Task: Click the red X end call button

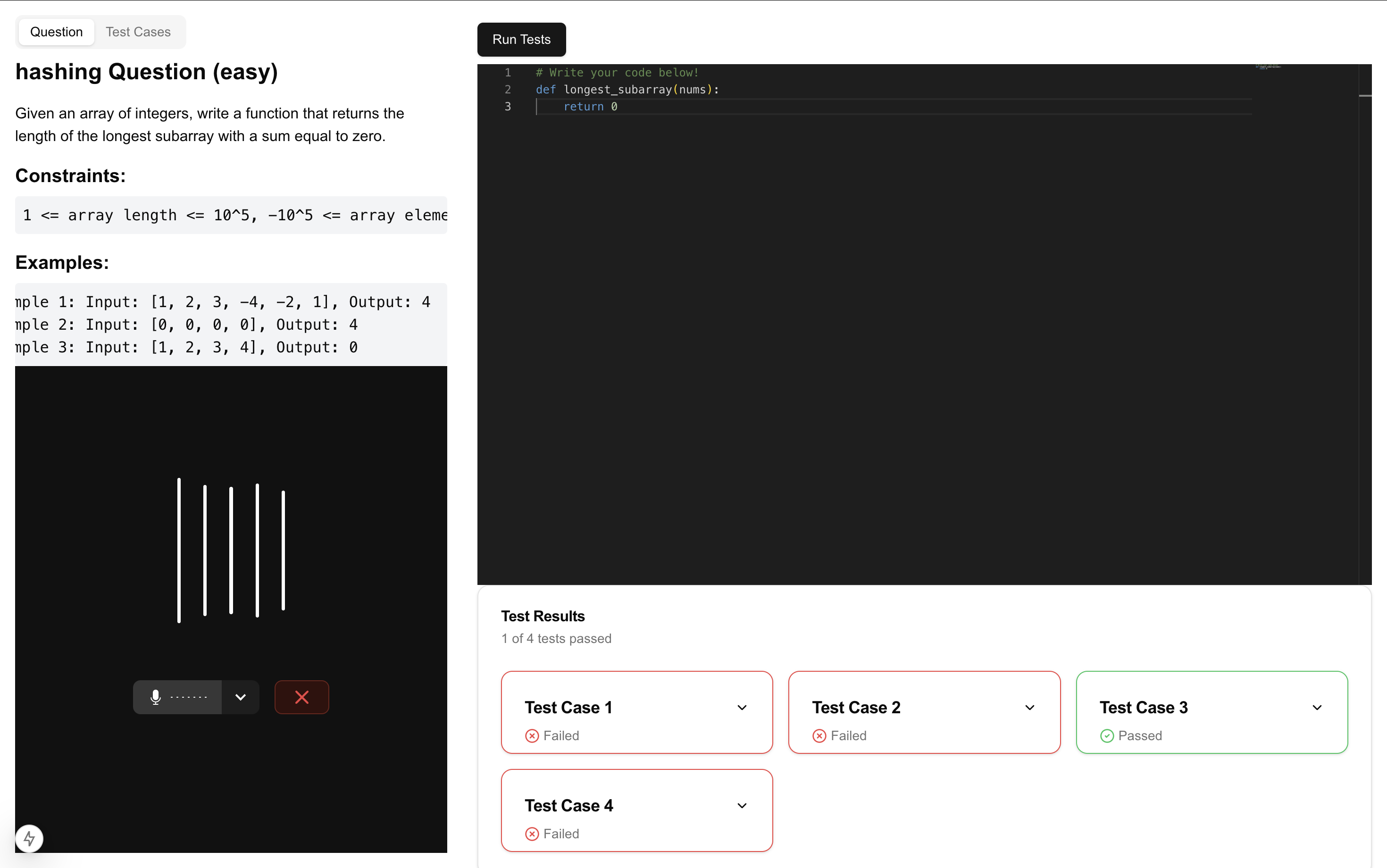Action: 301,697
